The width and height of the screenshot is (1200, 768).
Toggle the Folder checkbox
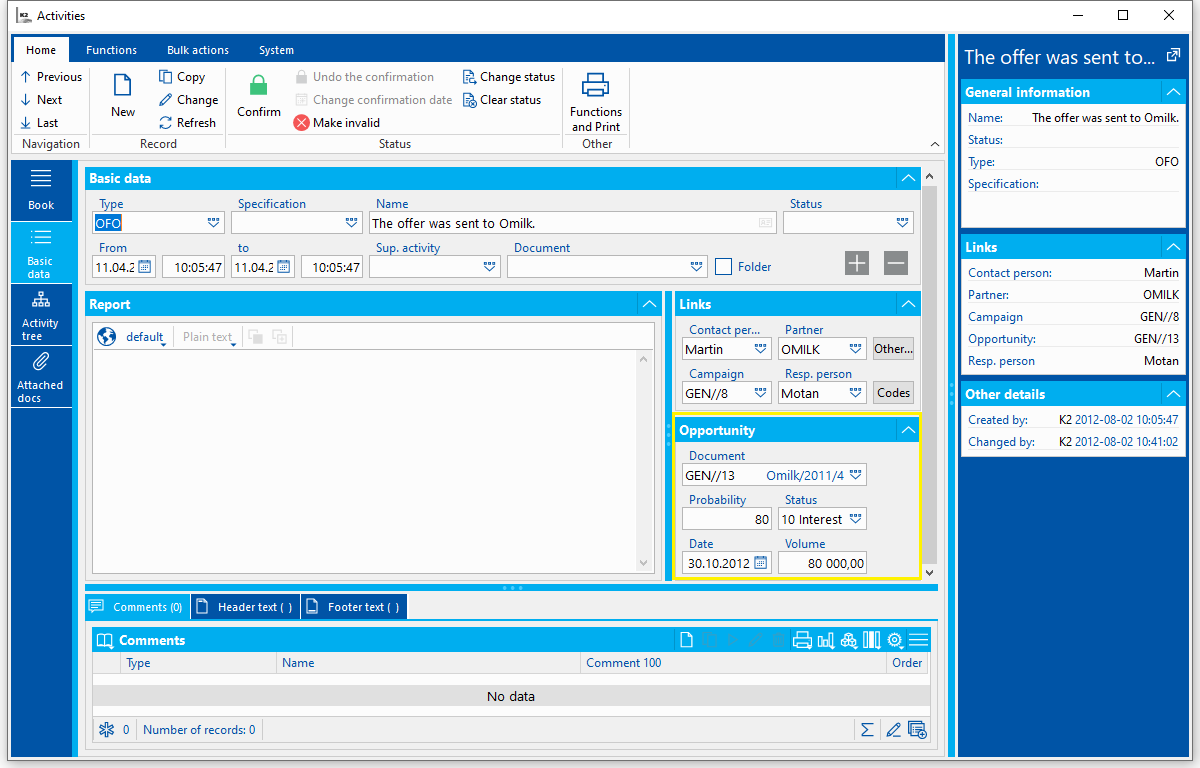pos(724,267)
